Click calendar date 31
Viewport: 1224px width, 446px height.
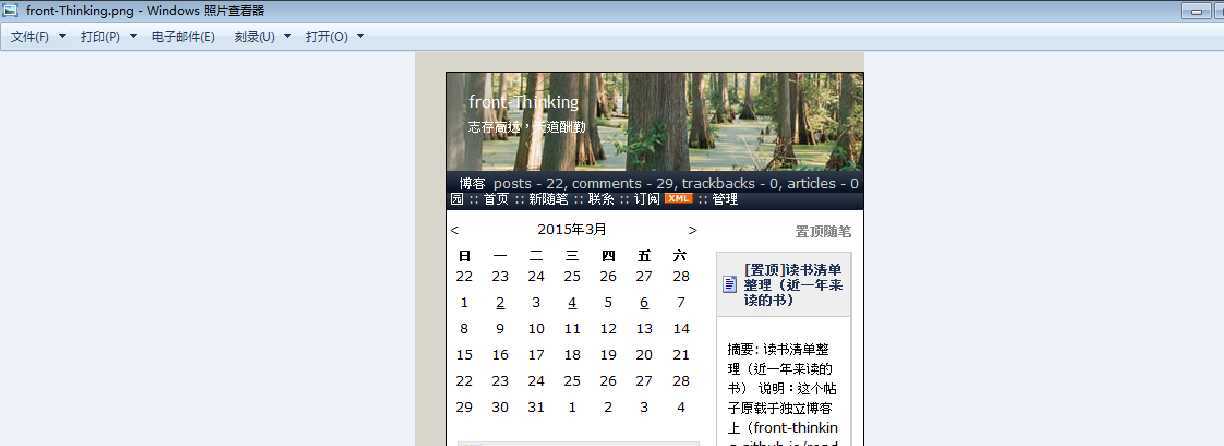(536, 407)
